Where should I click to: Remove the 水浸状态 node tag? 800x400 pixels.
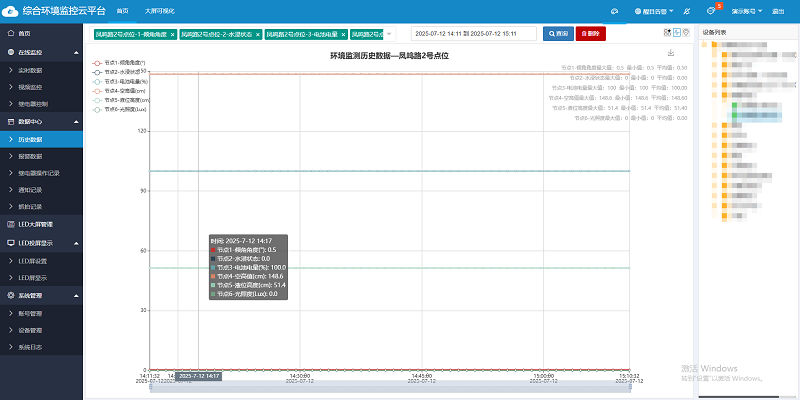tap(258, 34)
